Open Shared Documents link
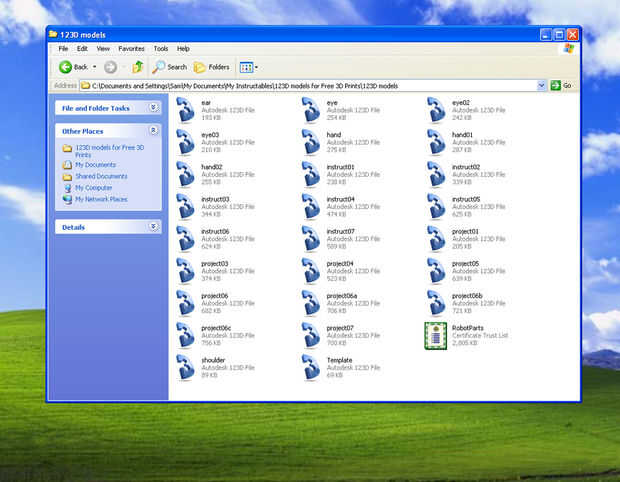 click(x=101, y=176)
